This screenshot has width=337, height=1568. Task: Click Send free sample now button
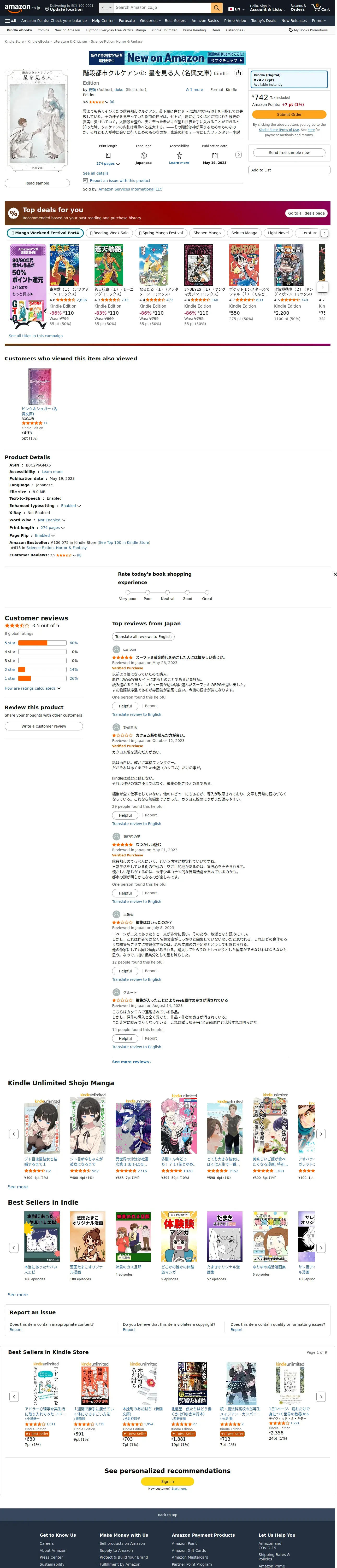(x=289, y=153)
